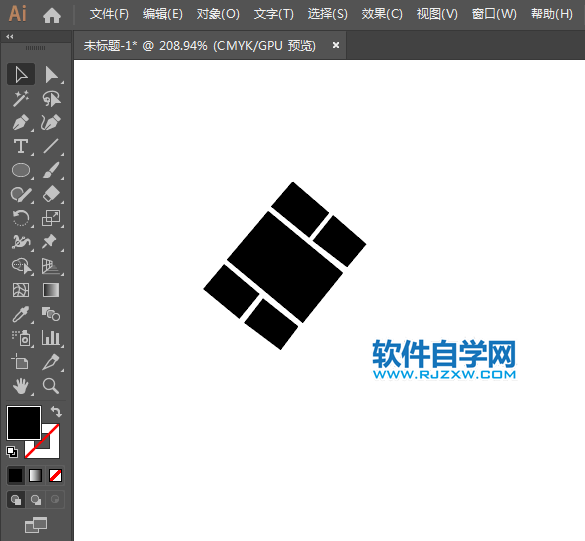Viewport: 585px width, 541px height.
Task: Click the large center black square
Action: tap(285, 267)
